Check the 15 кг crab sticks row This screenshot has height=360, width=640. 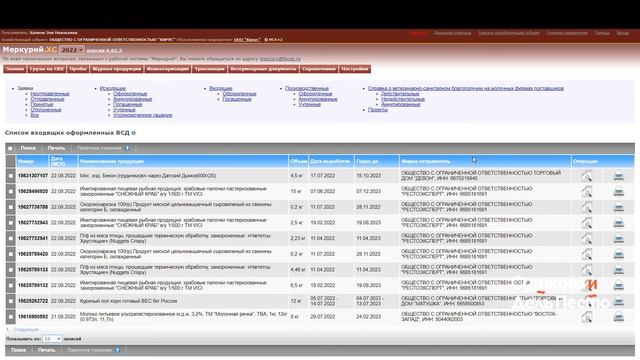tap(11, 191)
